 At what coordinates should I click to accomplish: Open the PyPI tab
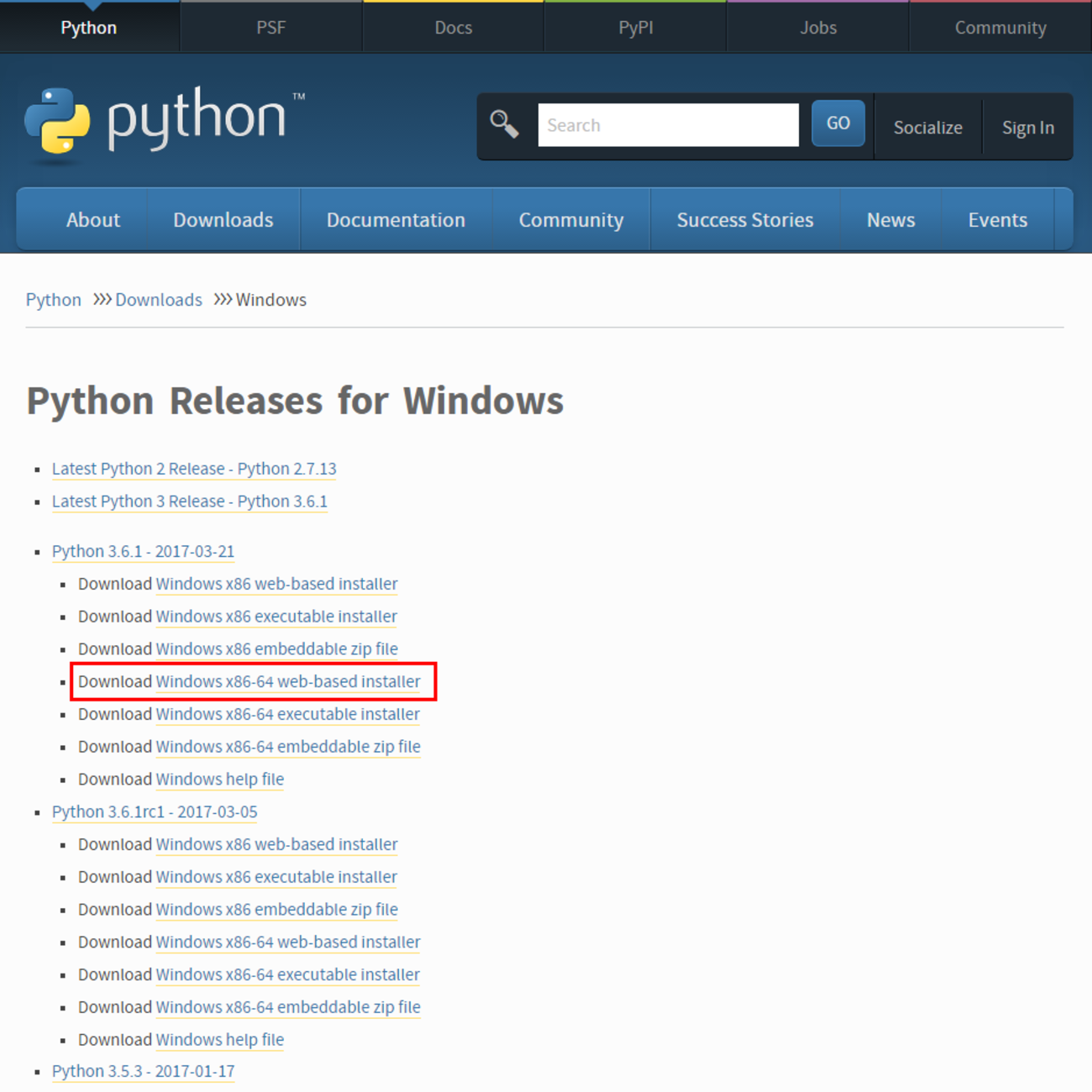coord(635,27)
